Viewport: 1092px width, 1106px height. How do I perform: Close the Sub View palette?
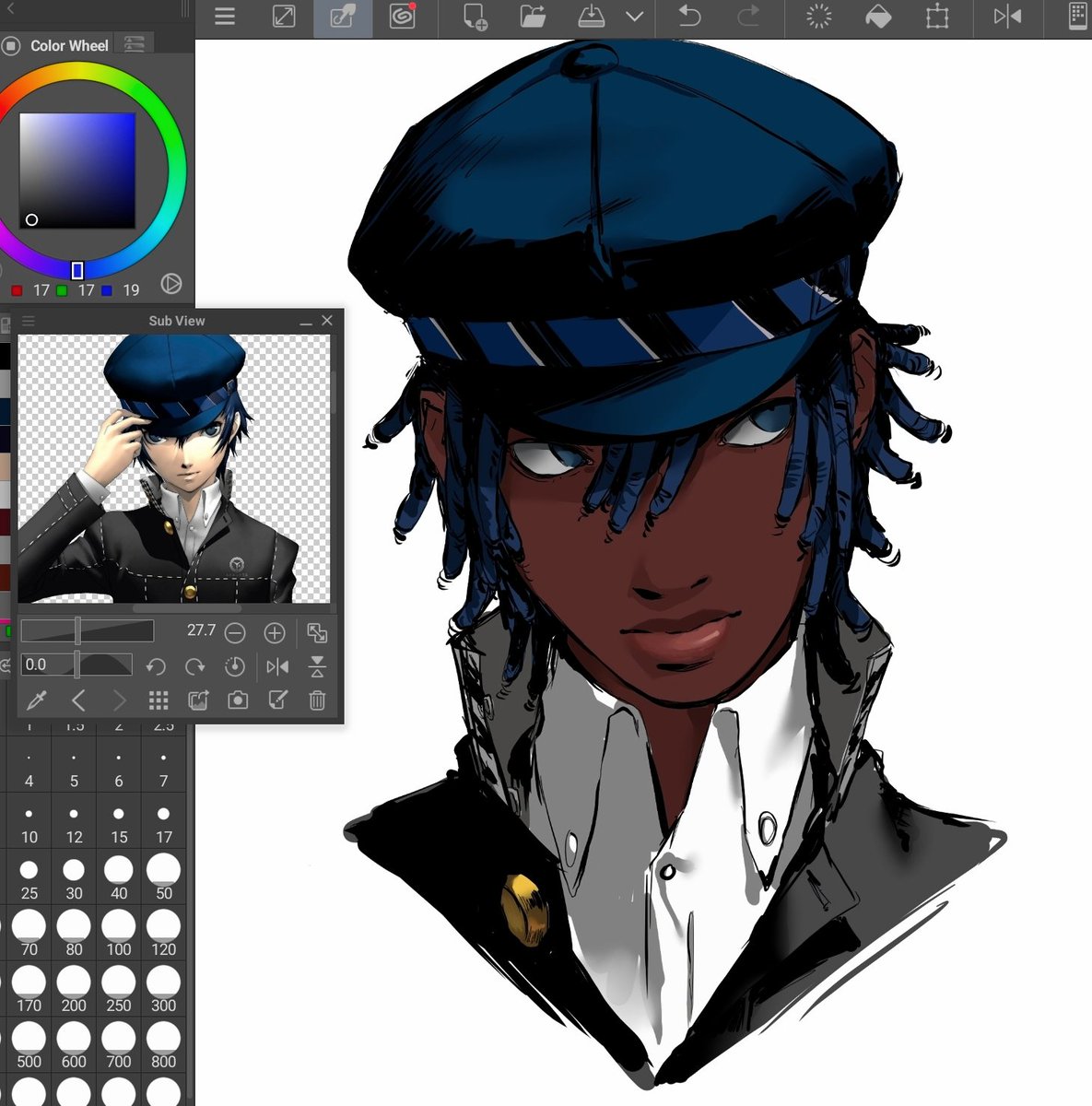(x=327, y=321)
